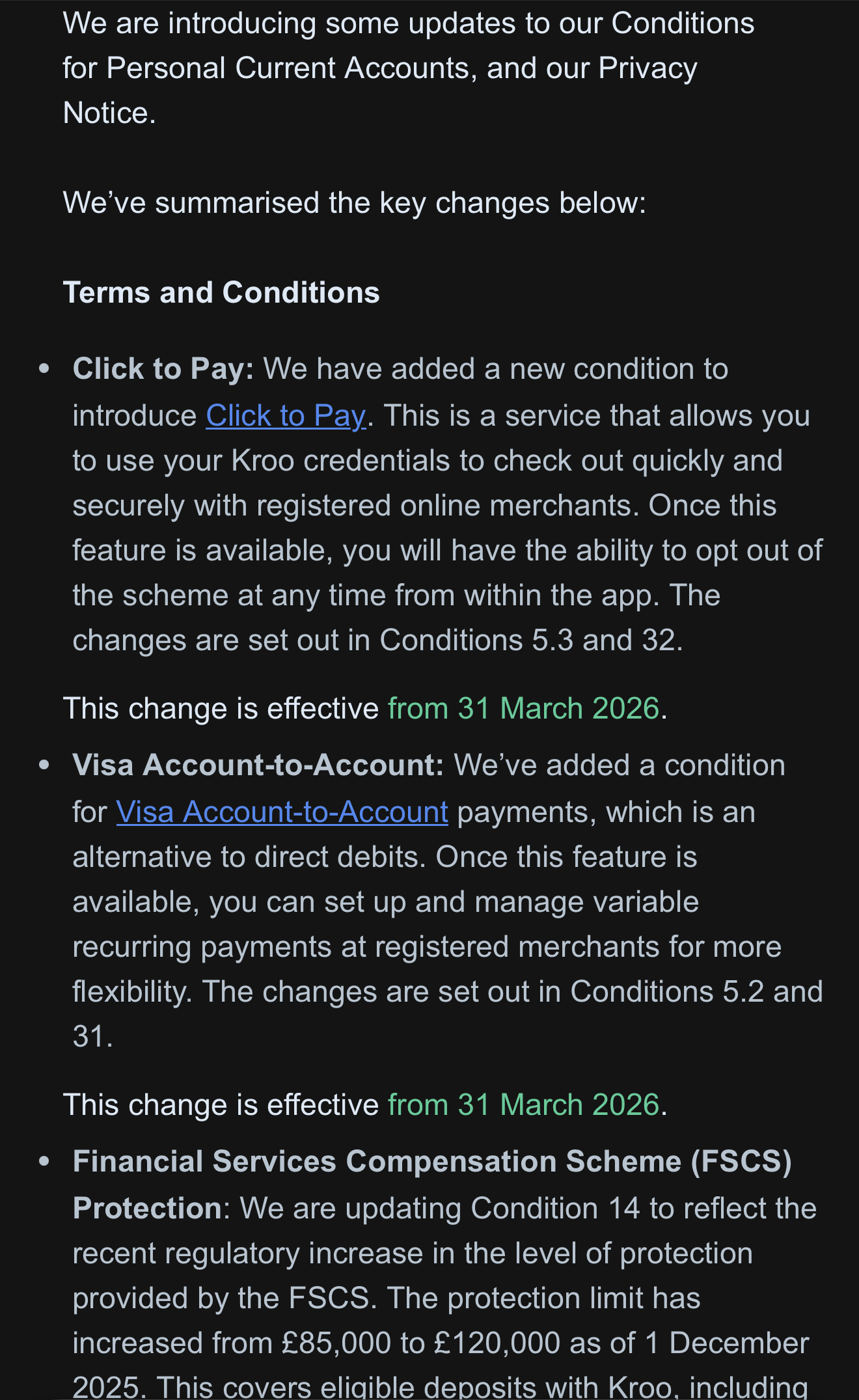Click the bold 'Visa Account-to-Account:' label
This screenshot has height=1400, width=859.
click(x=258, y=765)
